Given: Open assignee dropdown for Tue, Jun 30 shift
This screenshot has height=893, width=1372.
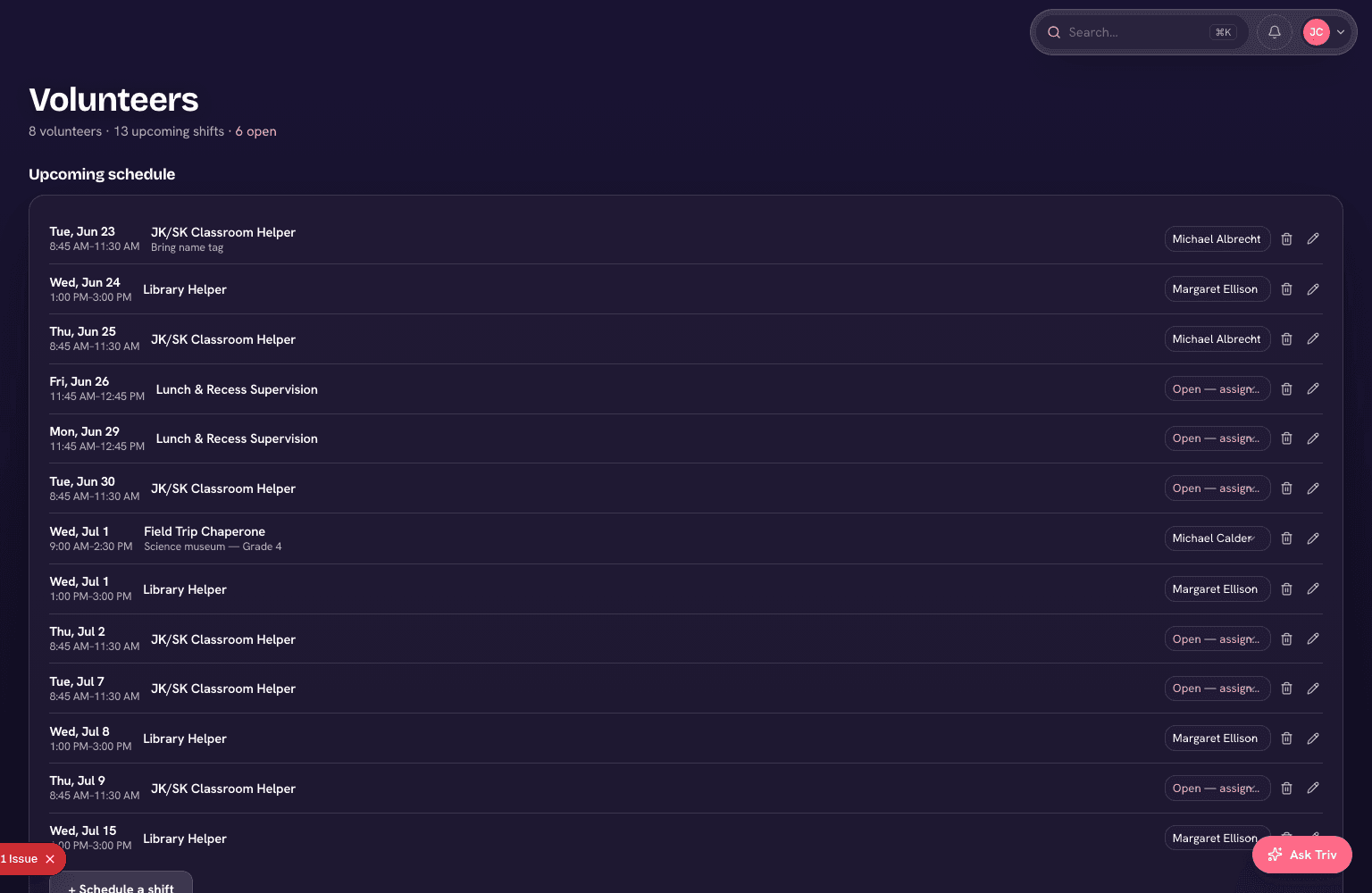Looking at the screenshot, I should tap(1217, 488).
